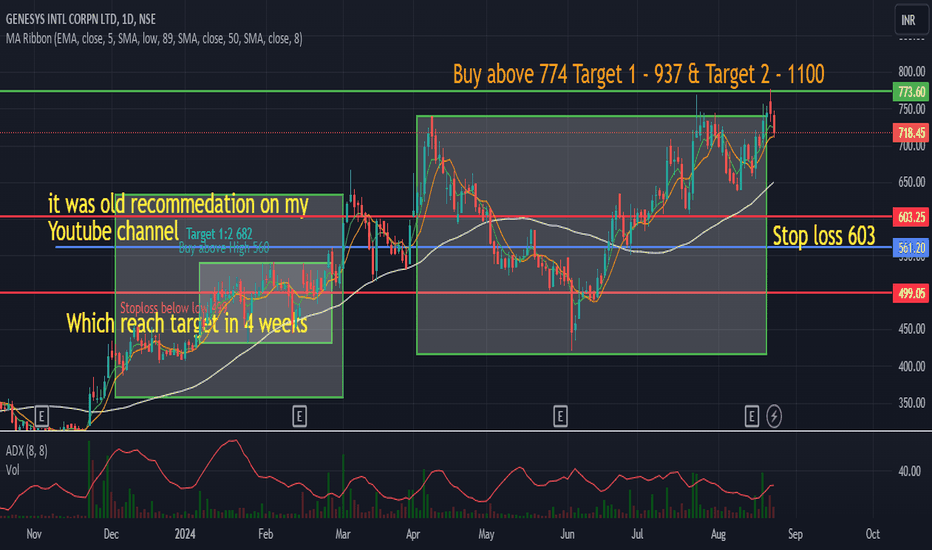Click the 450.00 price axis value
The width and height of the screenshot is (932, 550).
911,329
